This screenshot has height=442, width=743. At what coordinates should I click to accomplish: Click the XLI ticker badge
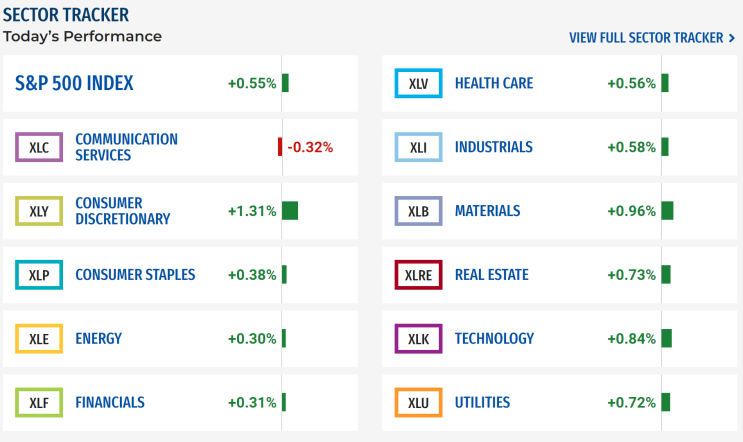click(x=418, y=147)
